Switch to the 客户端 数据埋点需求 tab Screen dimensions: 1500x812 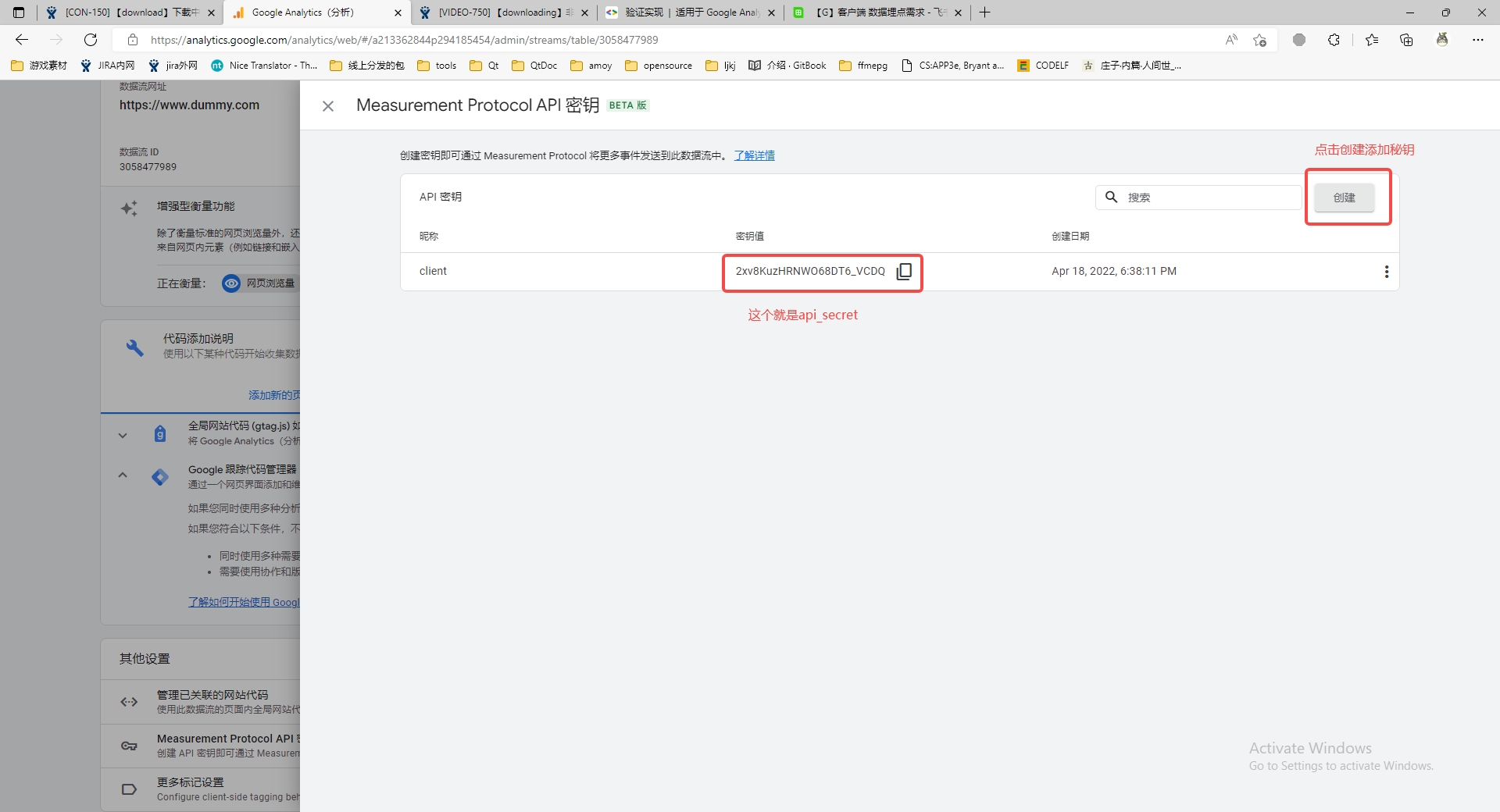click(877, 12)
